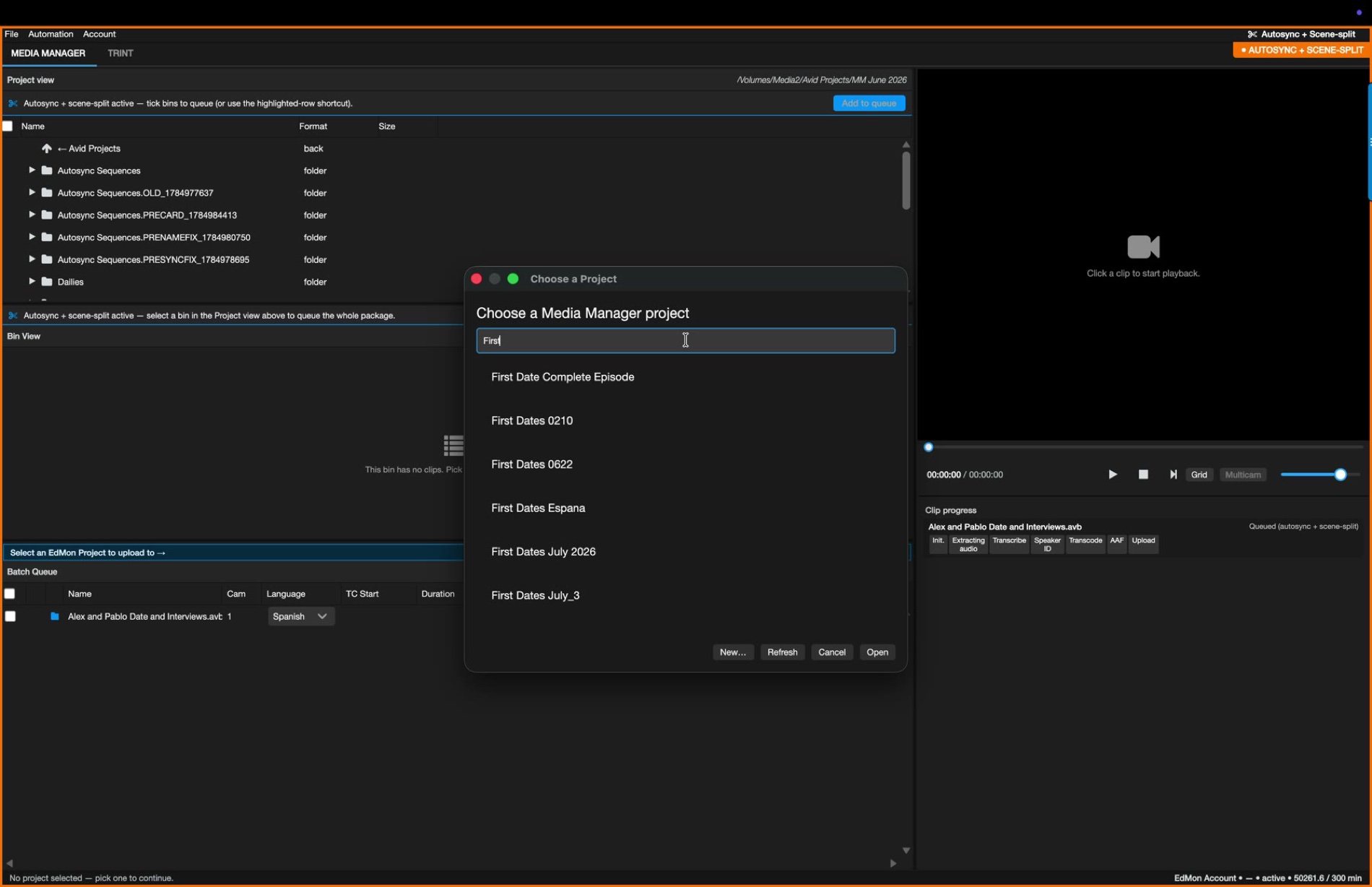Click the scissors icon in the Project view banner
This screenshot has height=887, width=1372.
[x=13, y=103]
